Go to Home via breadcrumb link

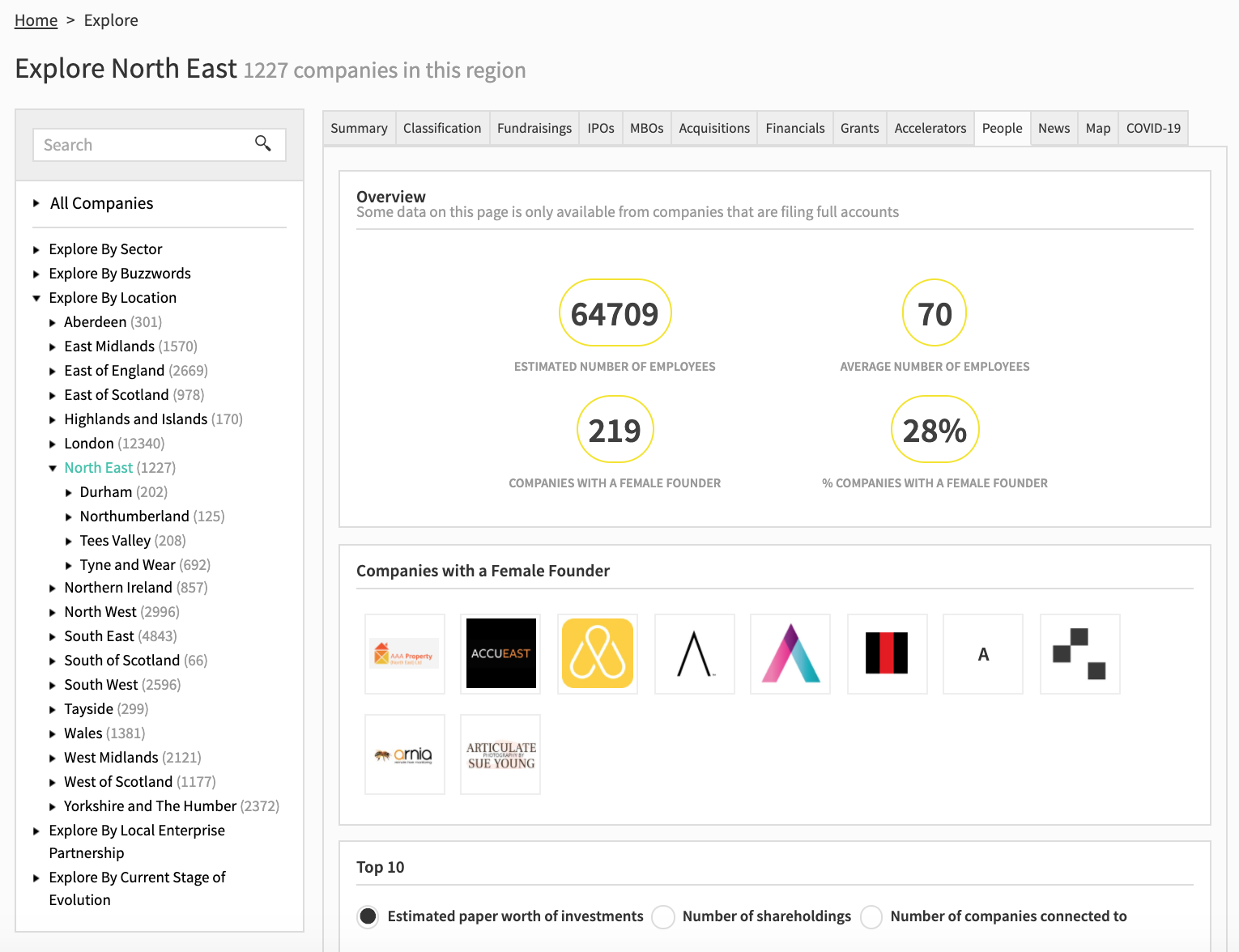[x=36, y=20]
